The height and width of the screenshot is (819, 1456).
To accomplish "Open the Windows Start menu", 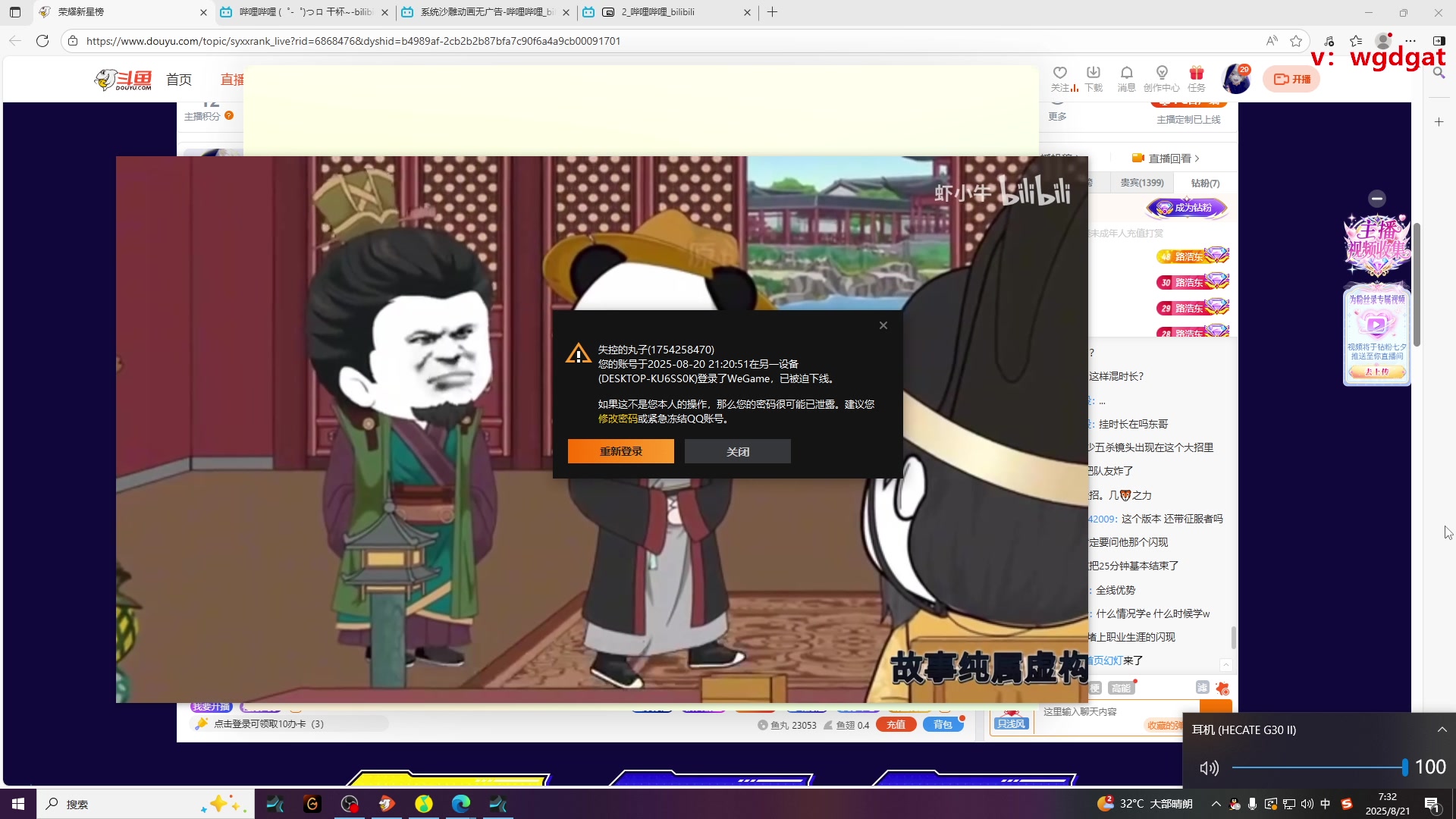I will (x=18, y=804).
